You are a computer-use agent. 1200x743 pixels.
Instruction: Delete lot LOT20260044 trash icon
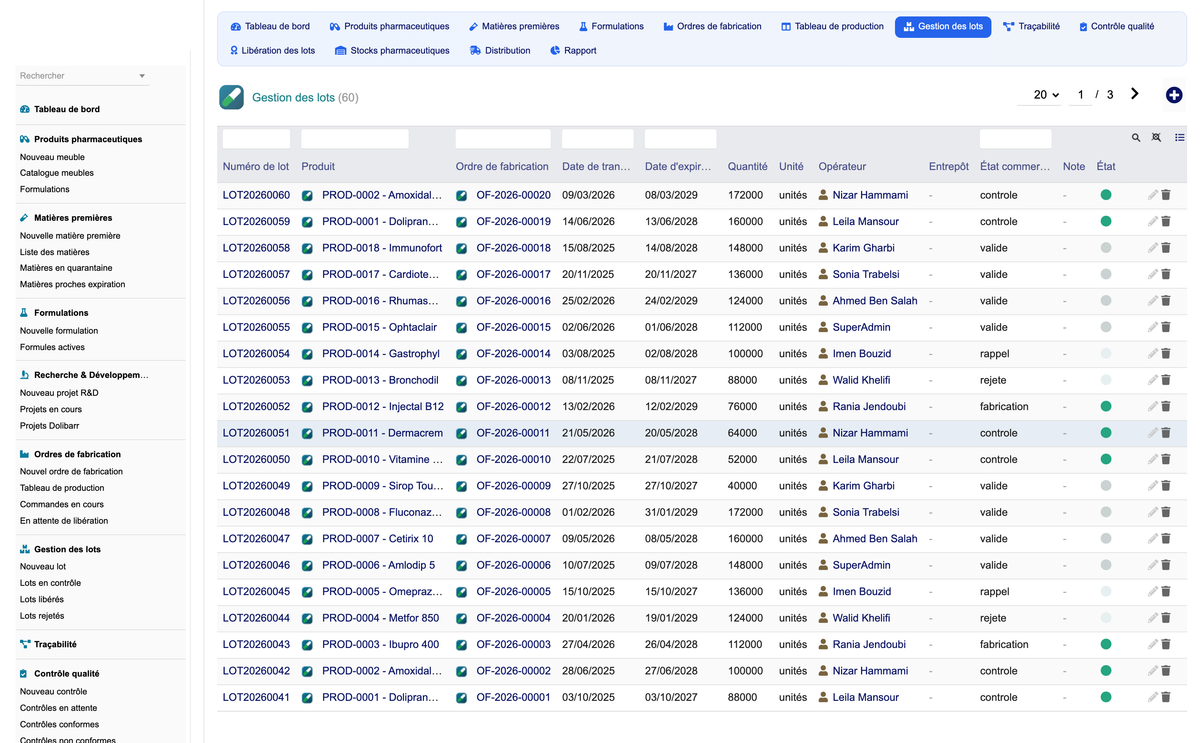point(1166,618)
